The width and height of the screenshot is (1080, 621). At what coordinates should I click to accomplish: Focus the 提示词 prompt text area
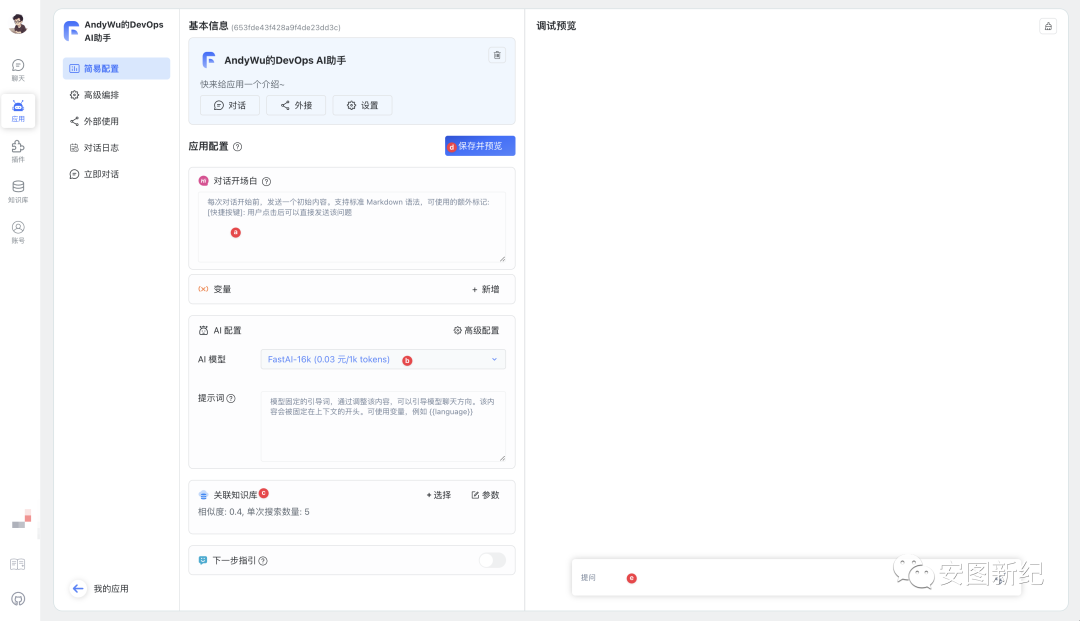383,426
